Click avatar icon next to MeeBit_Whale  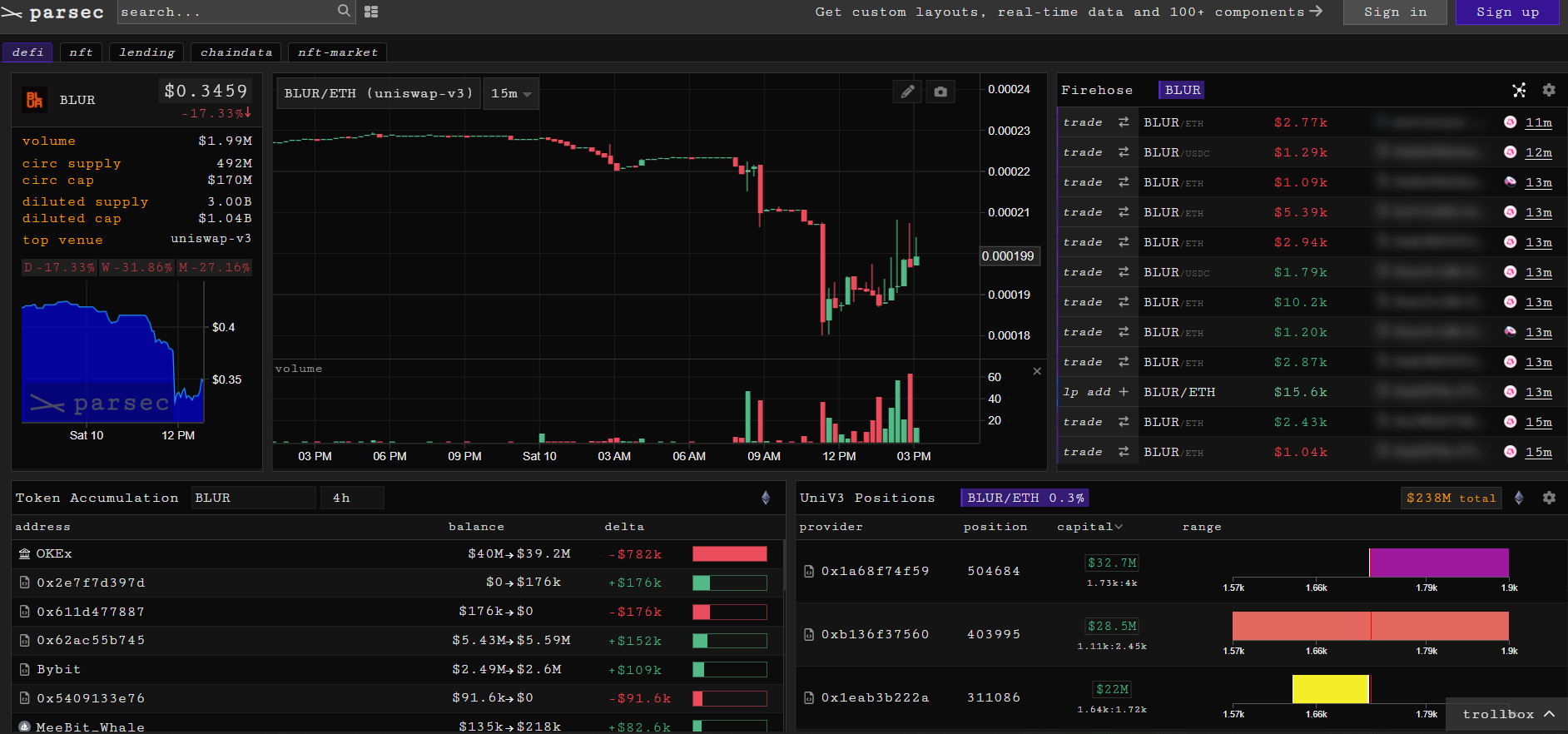[25, 727]
